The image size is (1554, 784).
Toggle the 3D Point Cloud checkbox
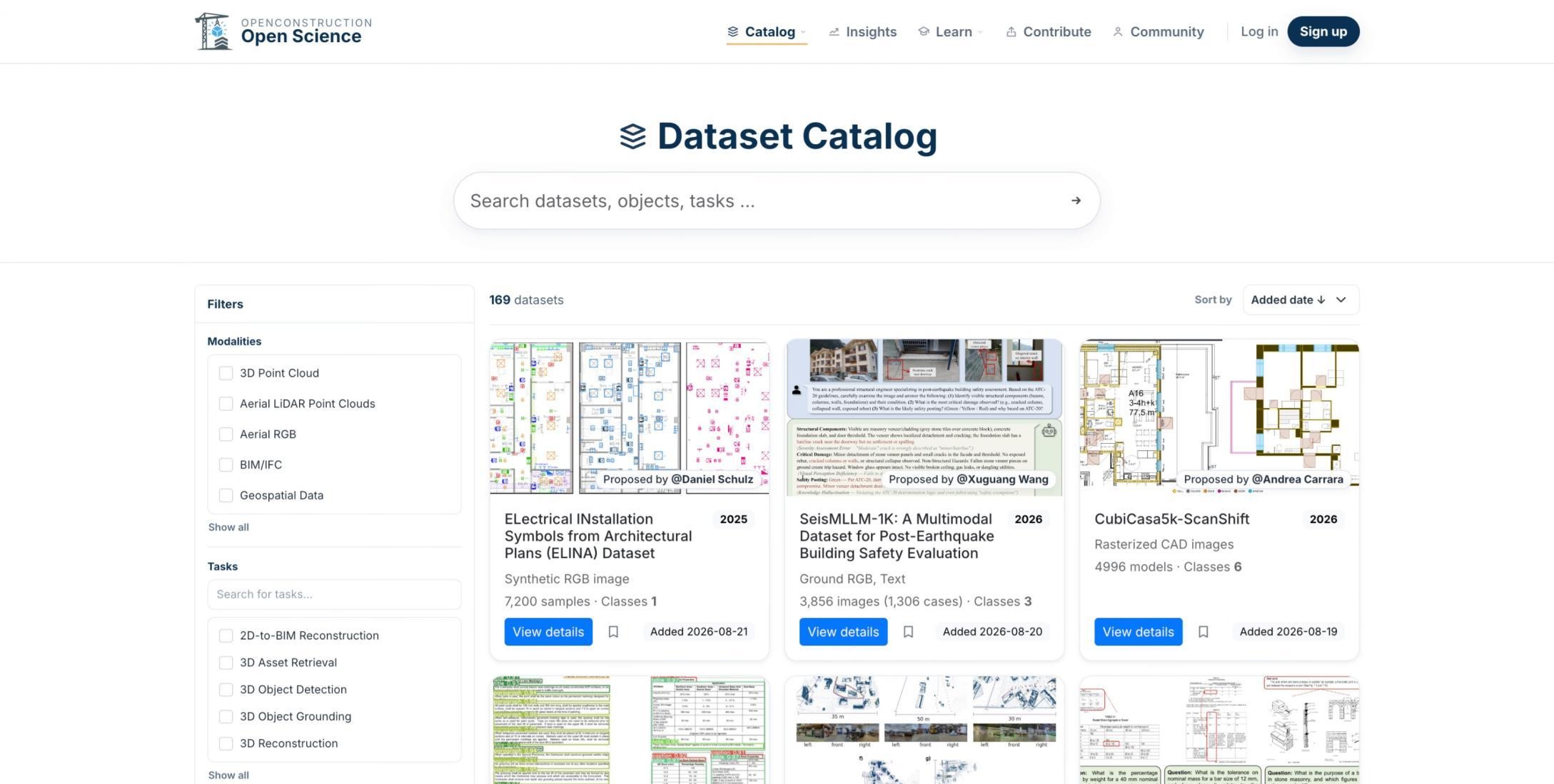[226, 373]
